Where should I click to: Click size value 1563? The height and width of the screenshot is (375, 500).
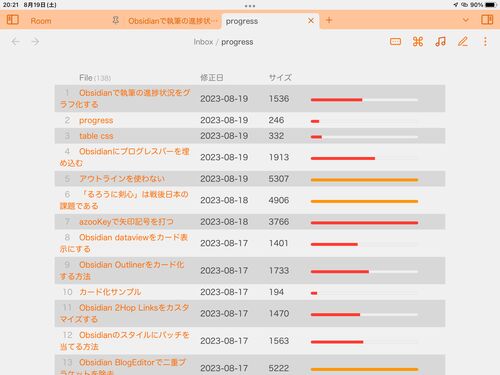(279, 341)
